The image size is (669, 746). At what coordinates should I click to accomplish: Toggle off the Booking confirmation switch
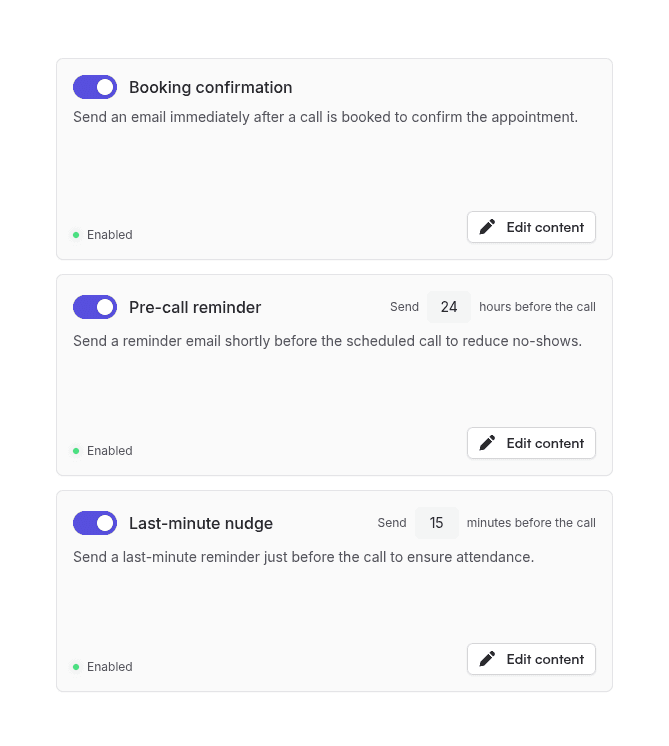(x=95, y=87)
